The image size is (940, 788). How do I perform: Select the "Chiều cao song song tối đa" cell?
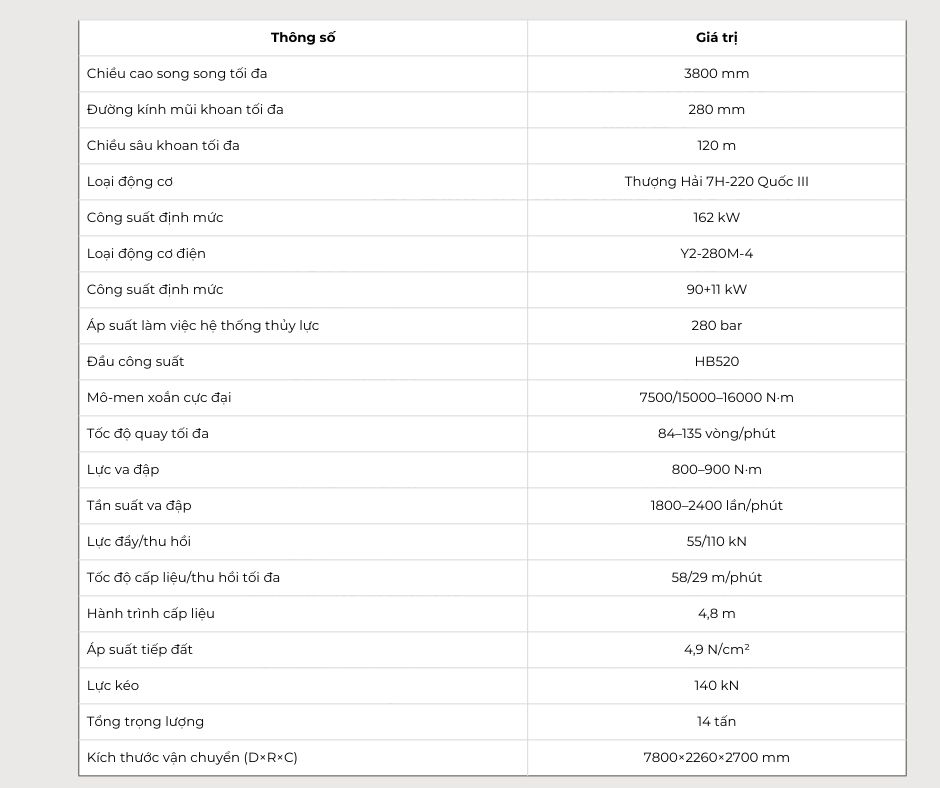click(x=177, y=74)
